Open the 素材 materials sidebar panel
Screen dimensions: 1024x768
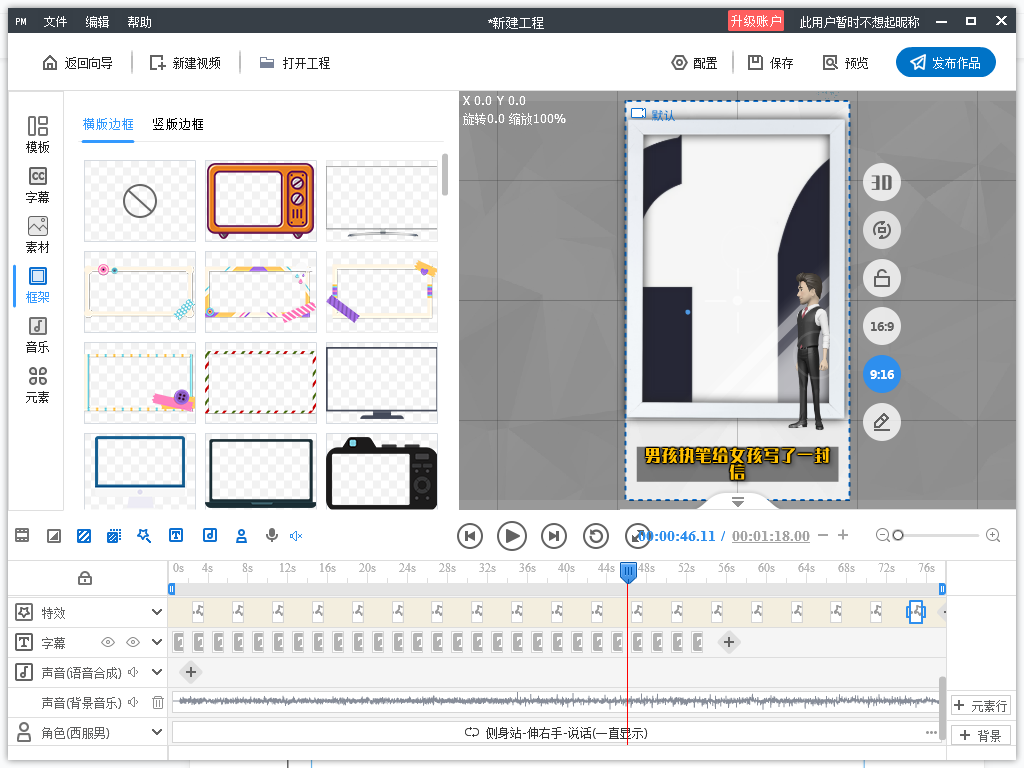pyautogui.click(x=37, y=235)
